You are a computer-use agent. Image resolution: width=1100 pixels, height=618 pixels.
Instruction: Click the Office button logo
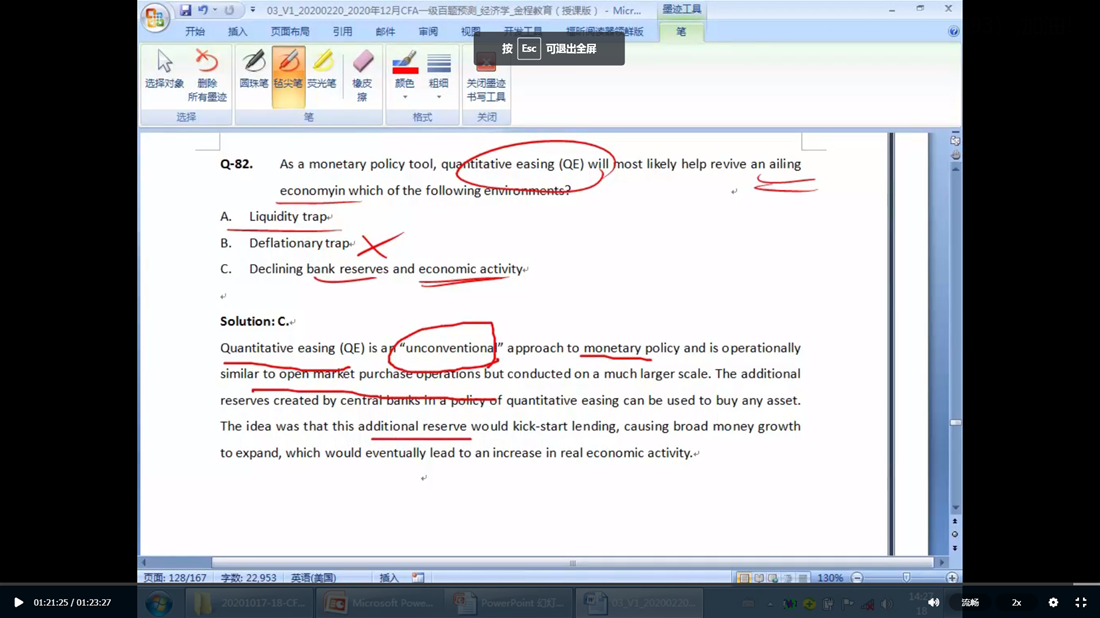point(155,18)
